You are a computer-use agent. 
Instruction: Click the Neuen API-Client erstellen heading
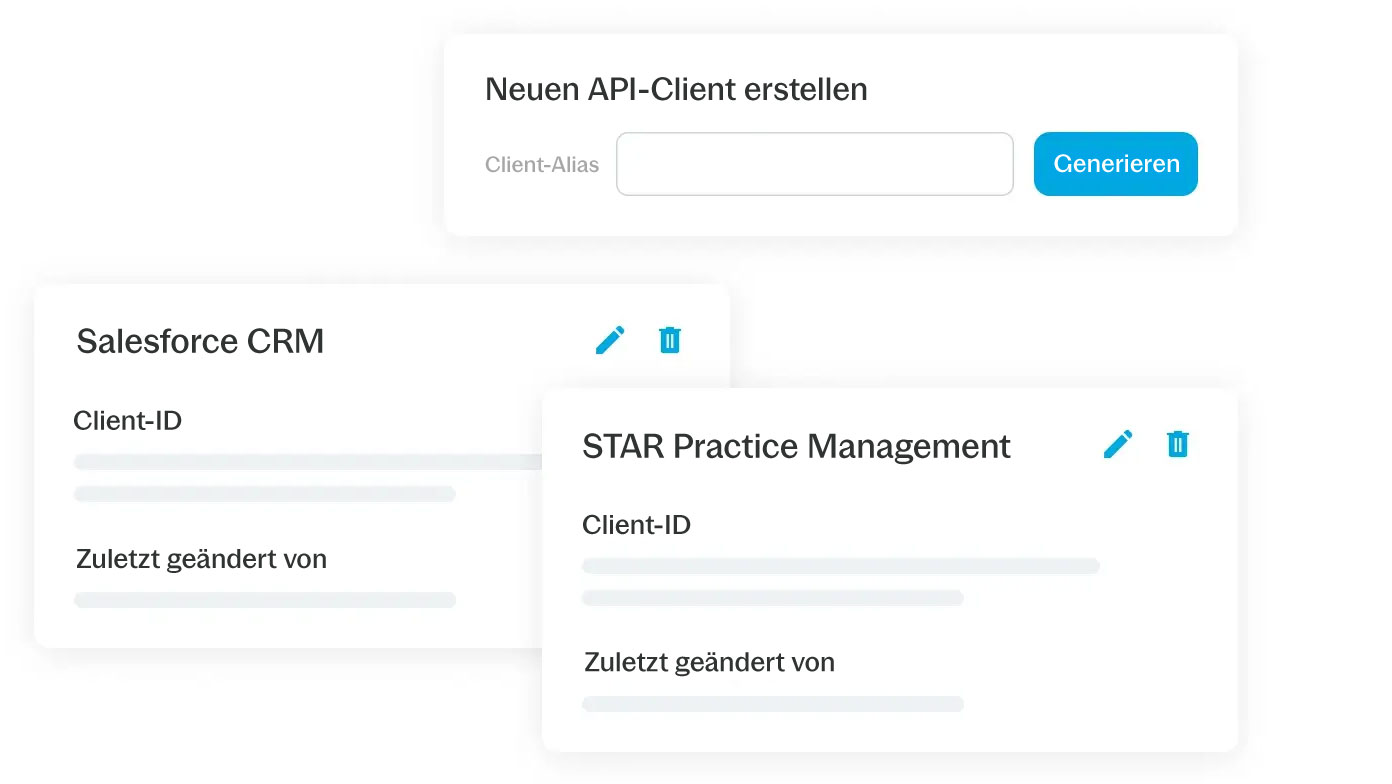[x=676, y=89]
